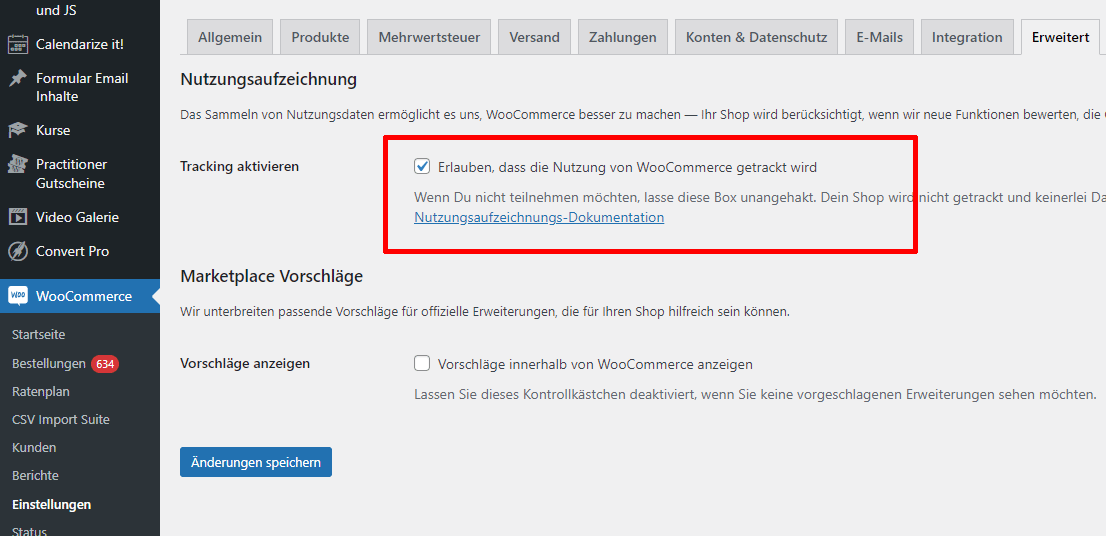Switch to the Versand tab

point(535,37)
